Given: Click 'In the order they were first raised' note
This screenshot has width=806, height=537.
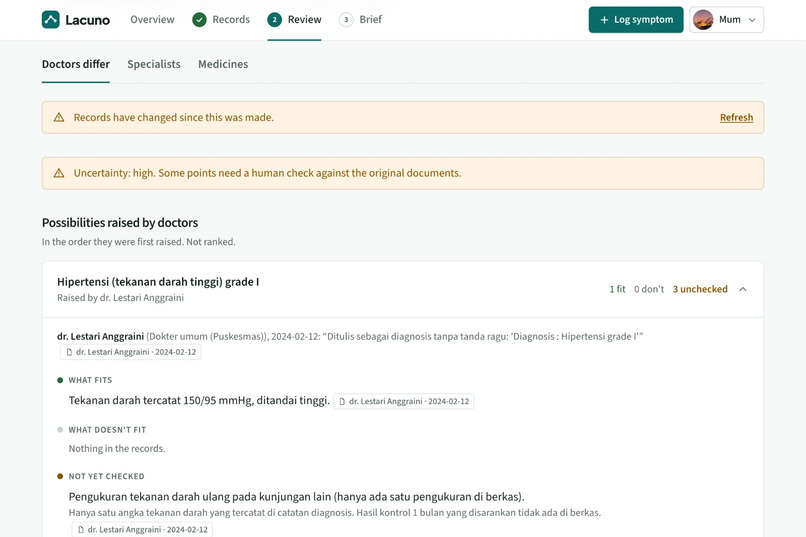Looking at the screenshot, I should [x=139, y=242].
